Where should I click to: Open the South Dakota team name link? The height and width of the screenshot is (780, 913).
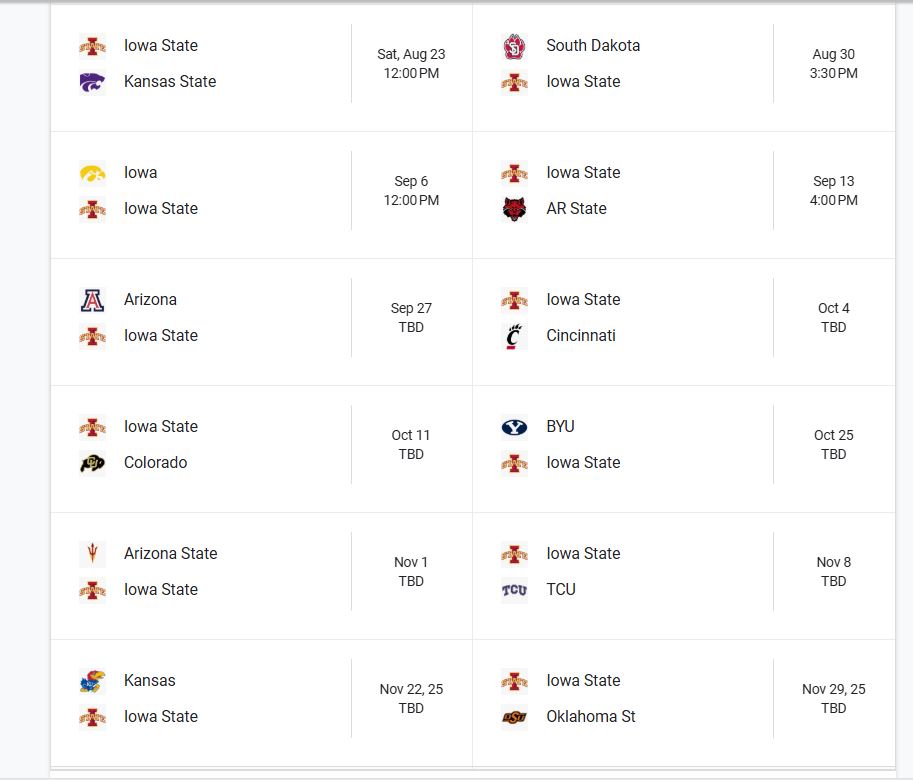(593, 45)
